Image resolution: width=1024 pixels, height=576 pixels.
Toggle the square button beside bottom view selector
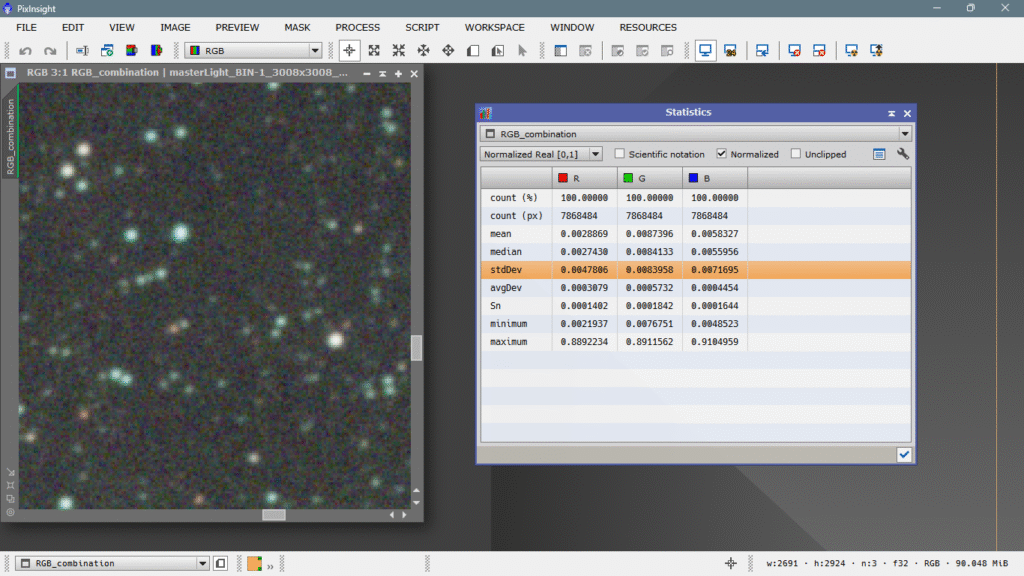tap(220, 563)
